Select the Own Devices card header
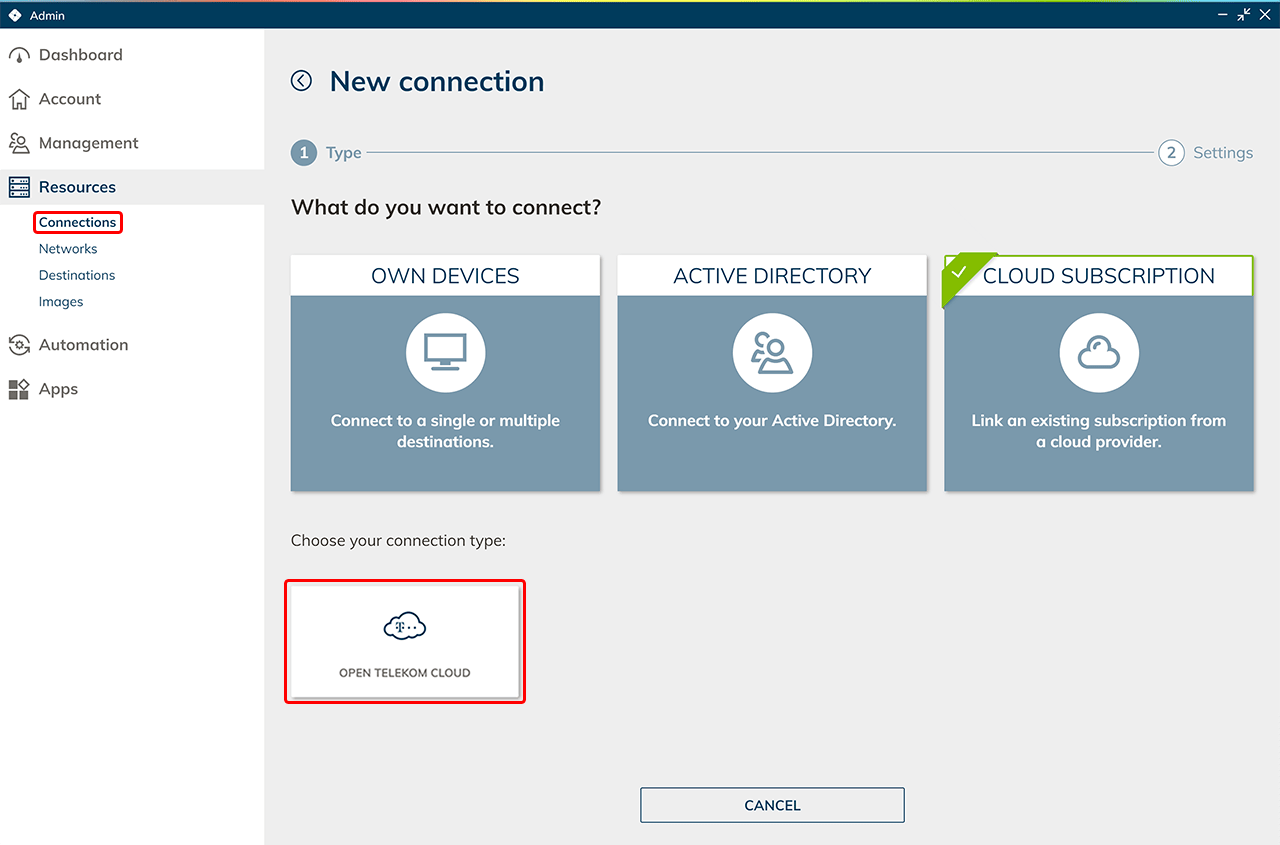Viewport: 1280px width, 845px height. (445, 276)
